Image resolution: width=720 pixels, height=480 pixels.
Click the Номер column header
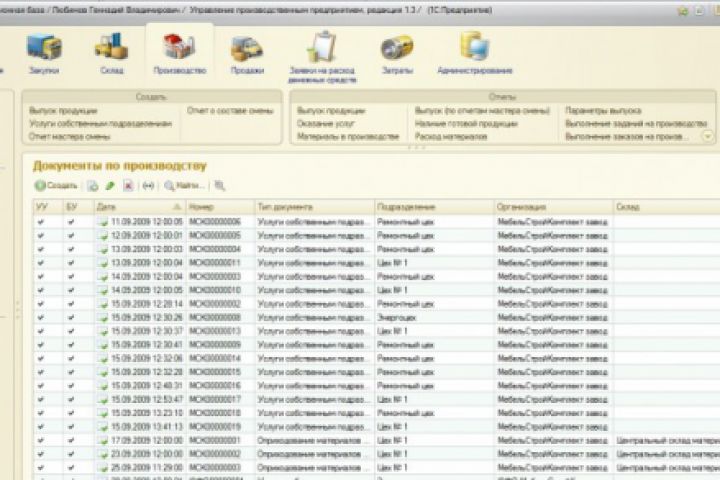tap(220, 207)
